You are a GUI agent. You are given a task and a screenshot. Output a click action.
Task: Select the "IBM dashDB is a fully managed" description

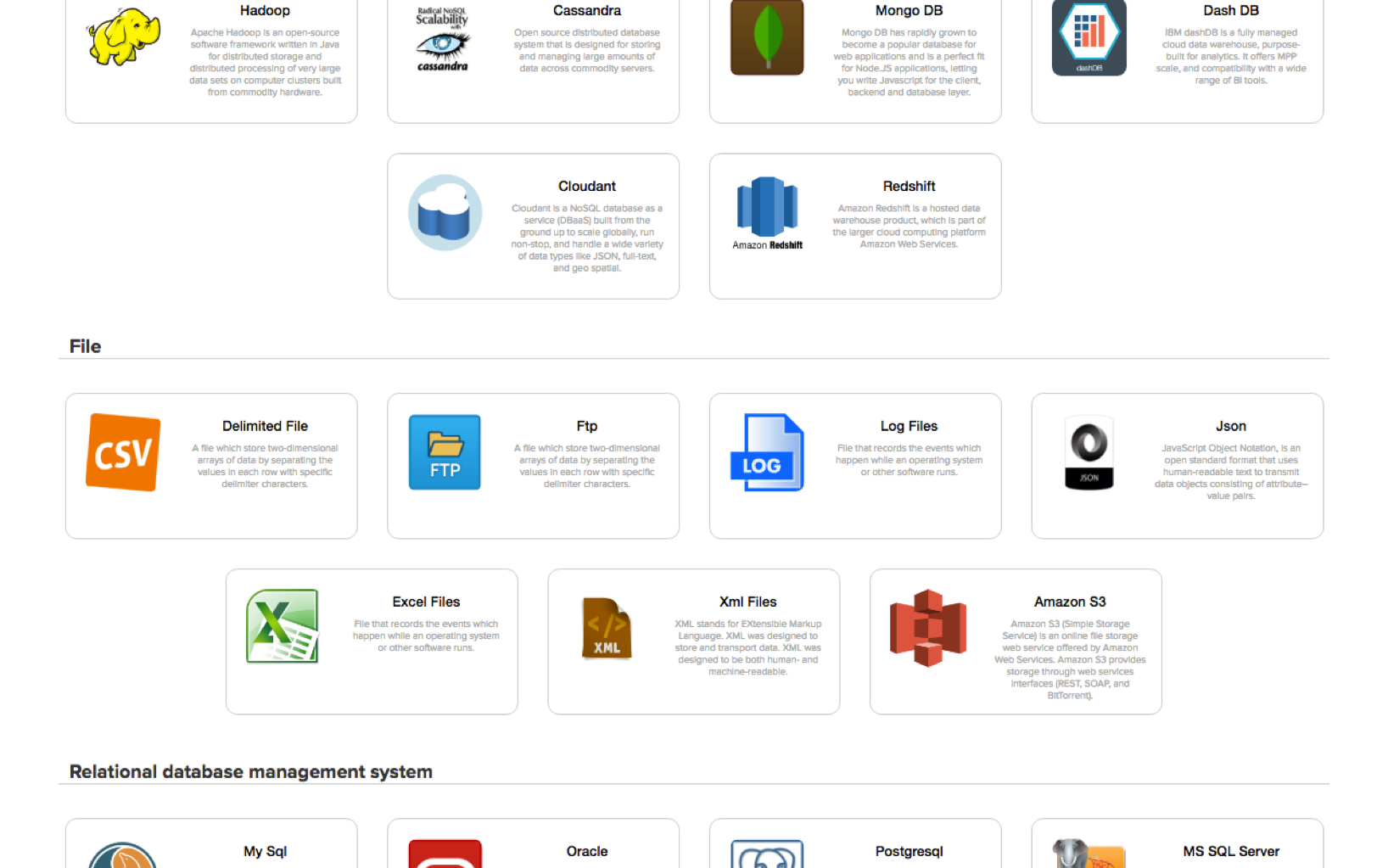pyautogui.click(x=1231, y=57)
